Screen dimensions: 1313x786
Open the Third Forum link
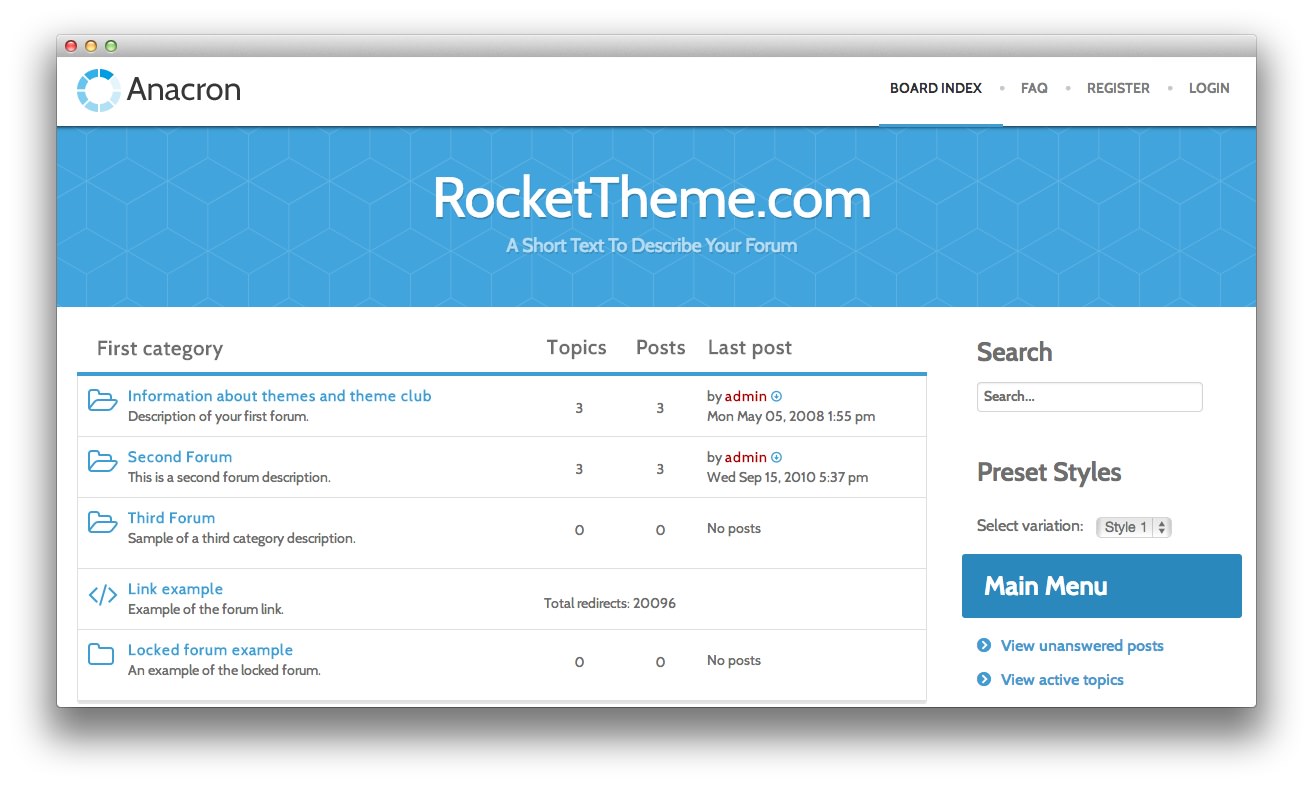tap(171, 518)
